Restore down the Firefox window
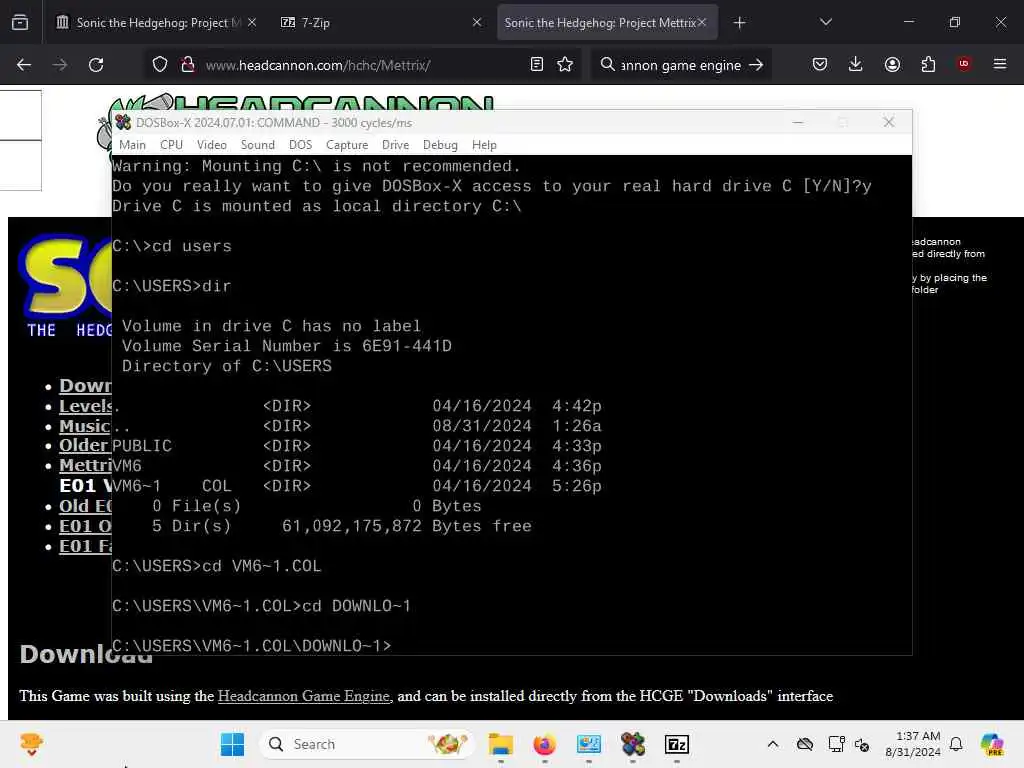The width and height of the screenshot is (1024, 768). 955,22
